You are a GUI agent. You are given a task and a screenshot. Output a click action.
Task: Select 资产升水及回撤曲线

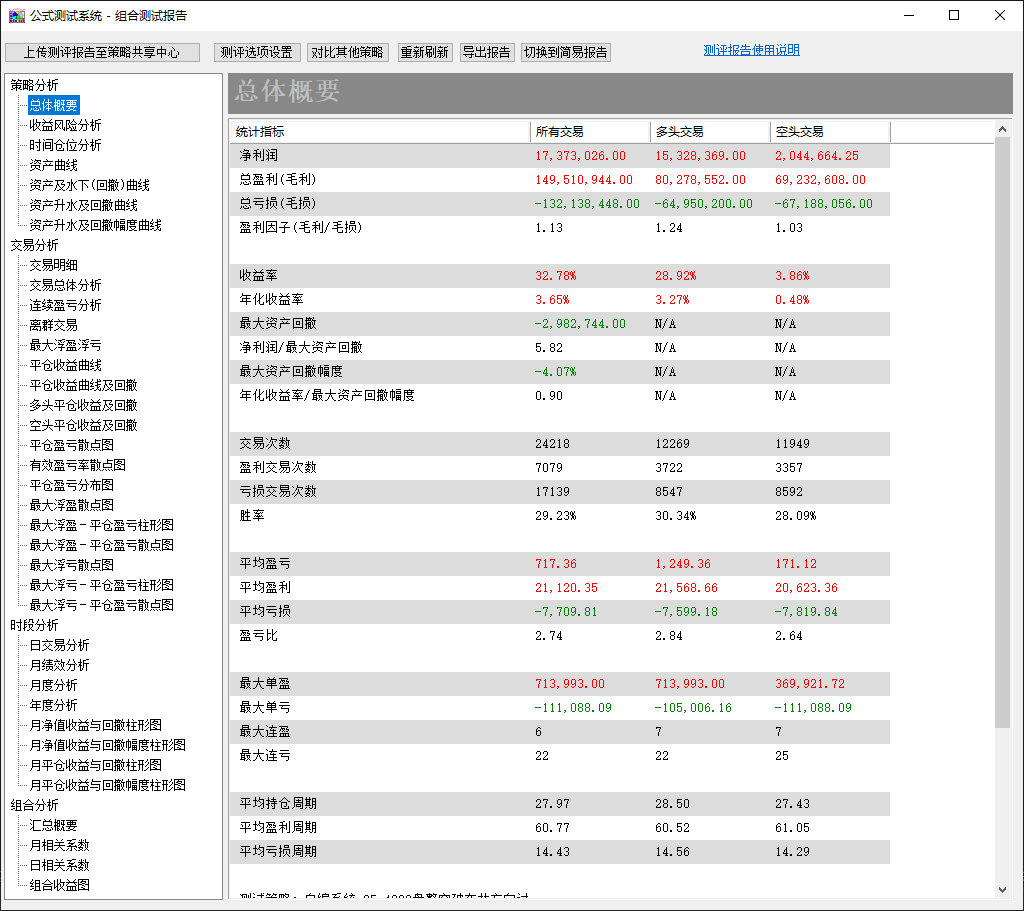[84, 205]
